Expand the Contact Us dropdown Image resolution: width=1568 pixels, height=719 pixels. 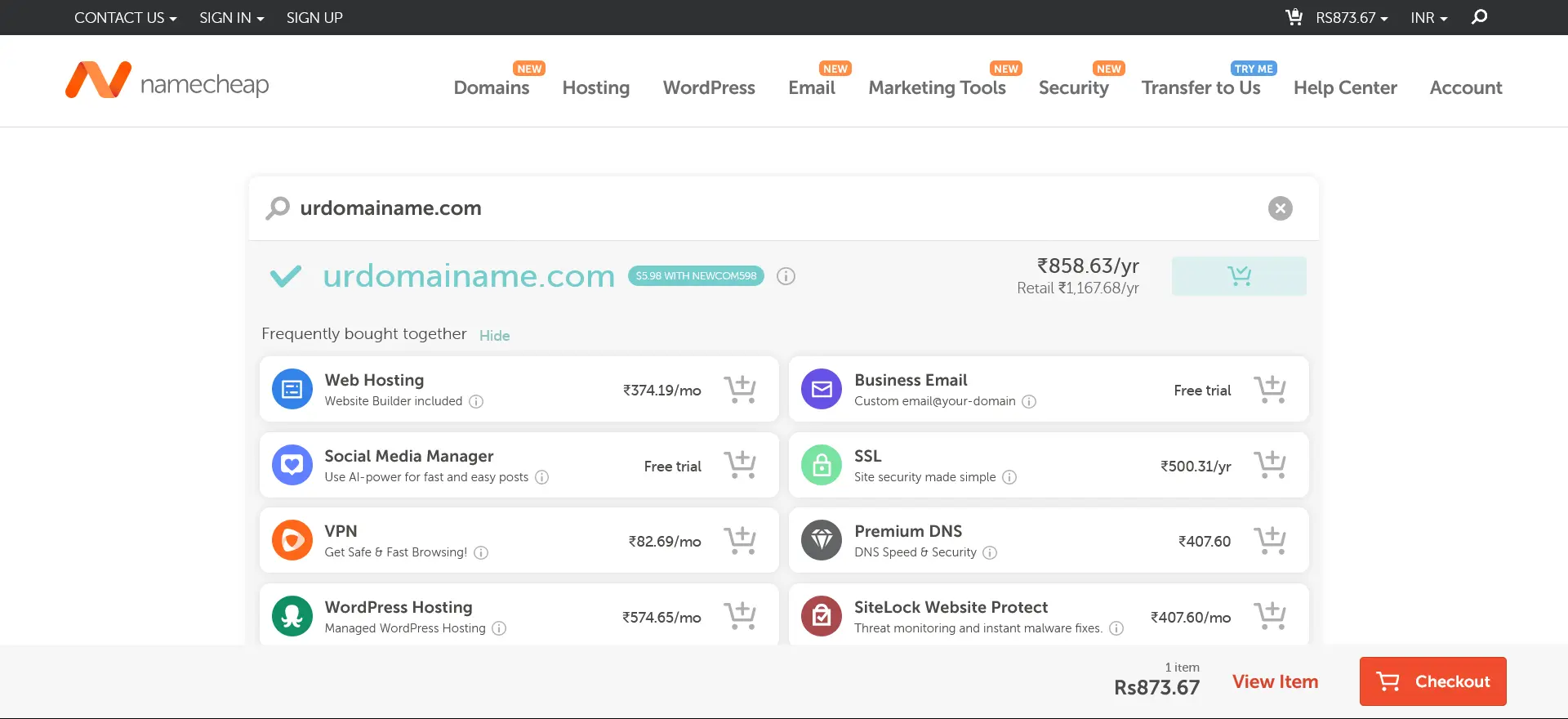click(126, 17)
